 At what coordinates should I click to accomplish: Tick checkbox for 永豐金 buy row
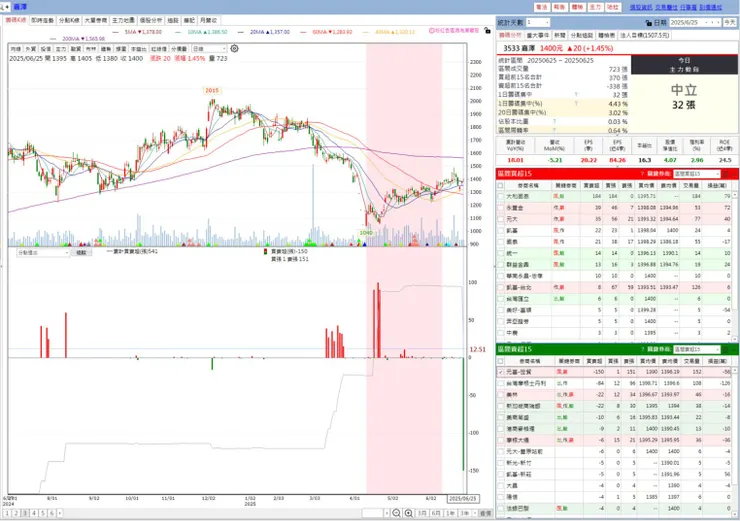tap(501, 208)
